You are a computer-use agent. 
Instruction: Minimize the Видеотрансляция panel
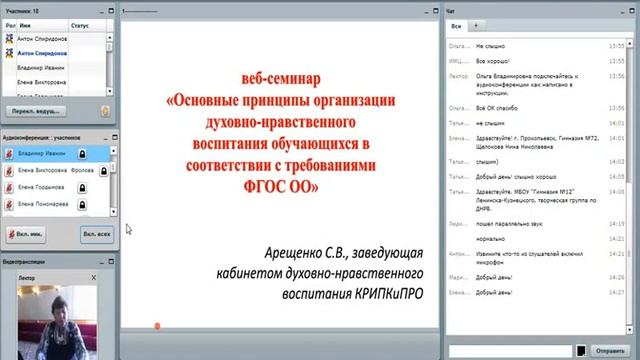point(102,262)
